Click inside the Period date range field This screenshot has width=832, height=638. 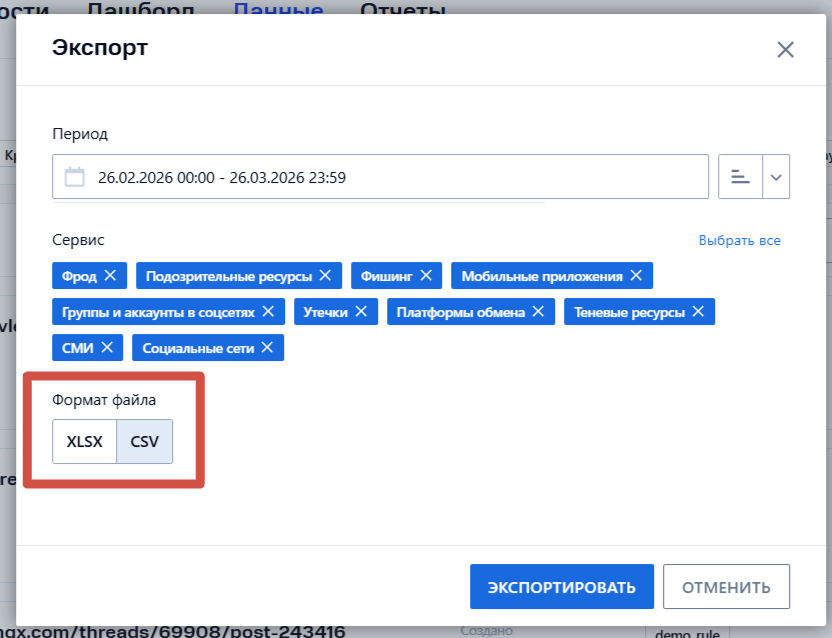point(300,176)
